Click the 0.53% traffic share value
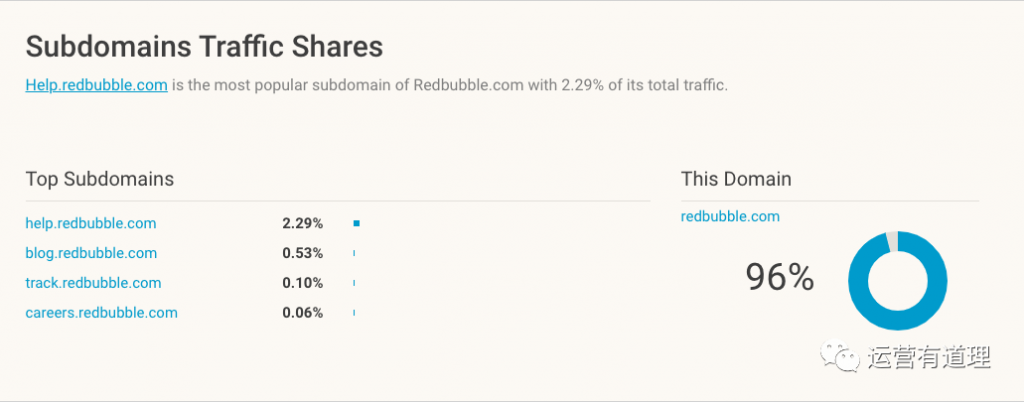 tap(302, 253)
